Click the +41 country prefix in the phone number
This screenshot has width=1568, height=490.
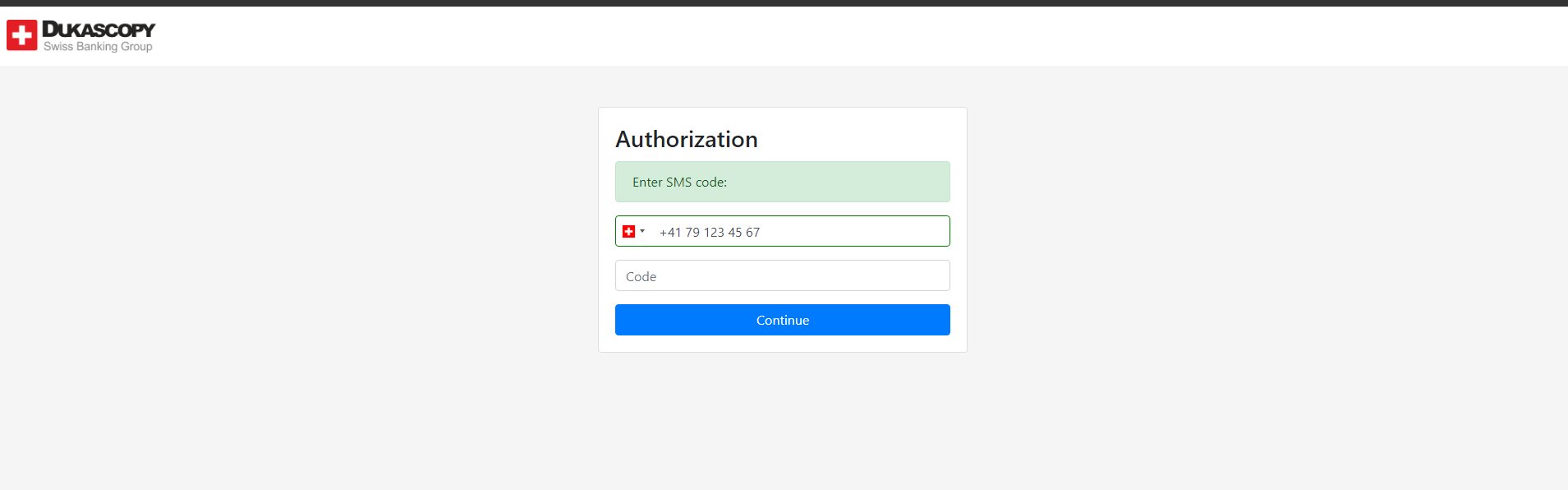pyautogui.click(x=670, y=233)
